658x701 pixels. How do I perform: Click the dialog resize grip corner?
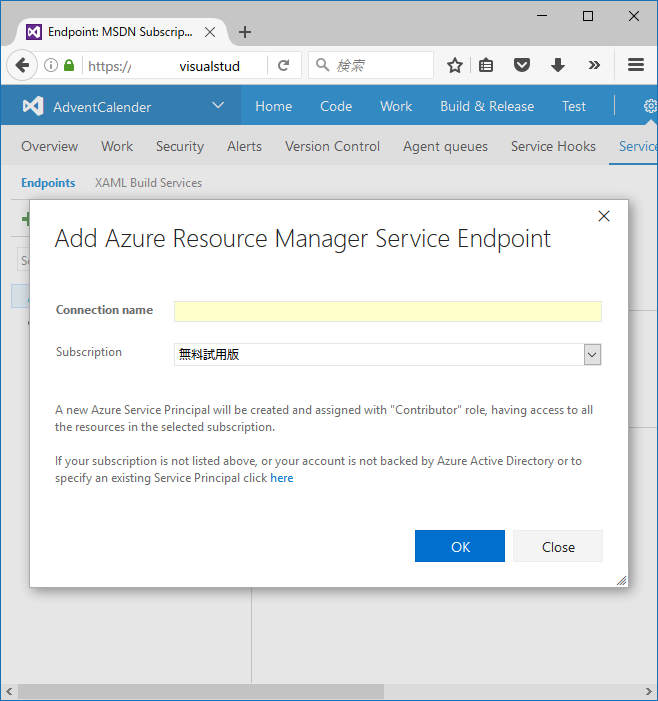click(621, 580)
